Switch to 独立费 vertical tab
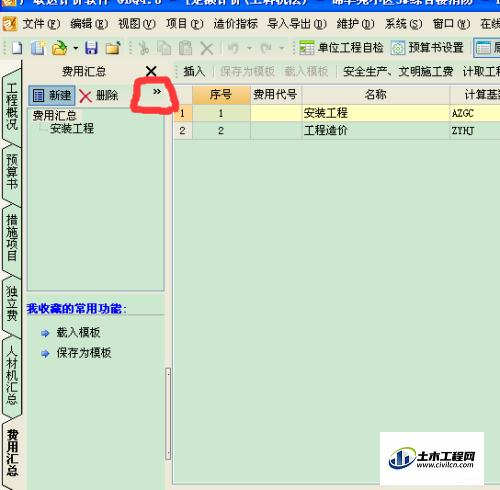The image size is (500, 490). (12, 303)
